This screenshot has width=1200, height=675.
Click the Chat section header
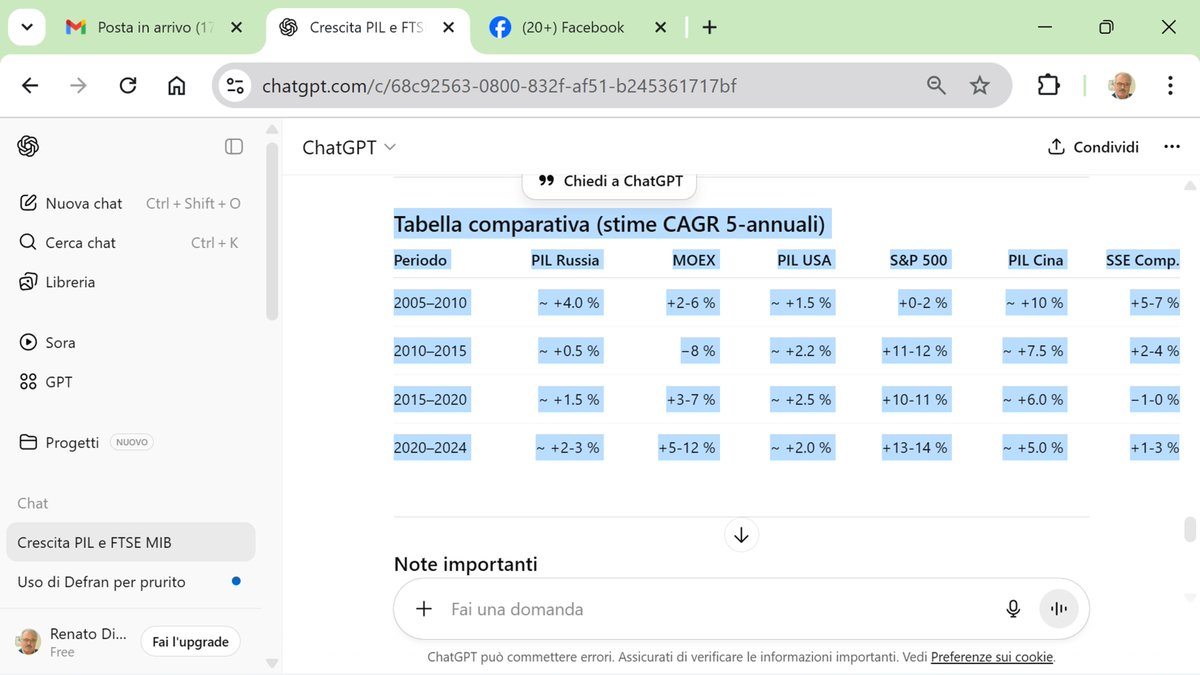click(x=33, y=503)
